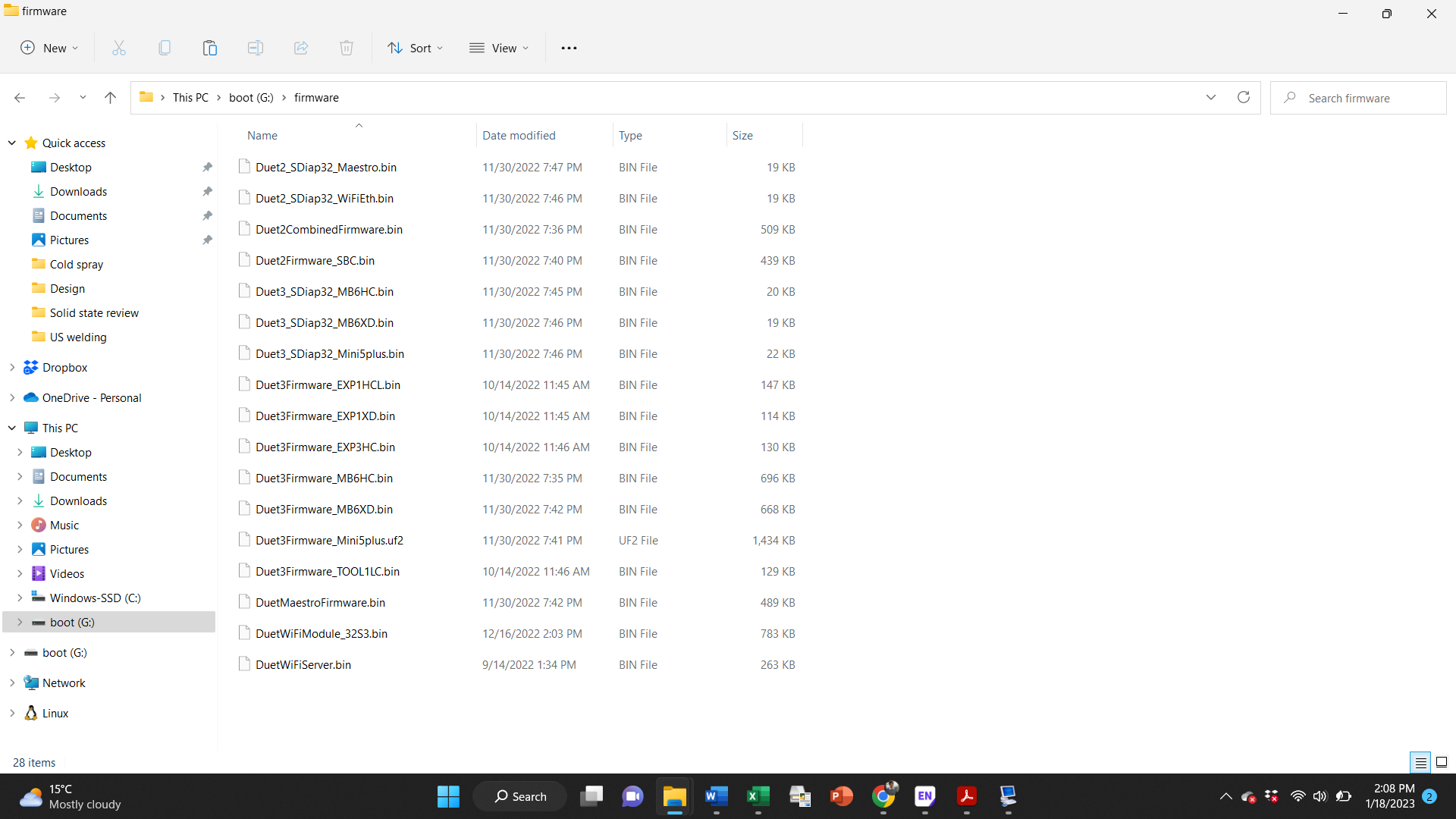Select Videos under This PC
This screenshot has height=819, width=1456.
[x=67, y=573]
